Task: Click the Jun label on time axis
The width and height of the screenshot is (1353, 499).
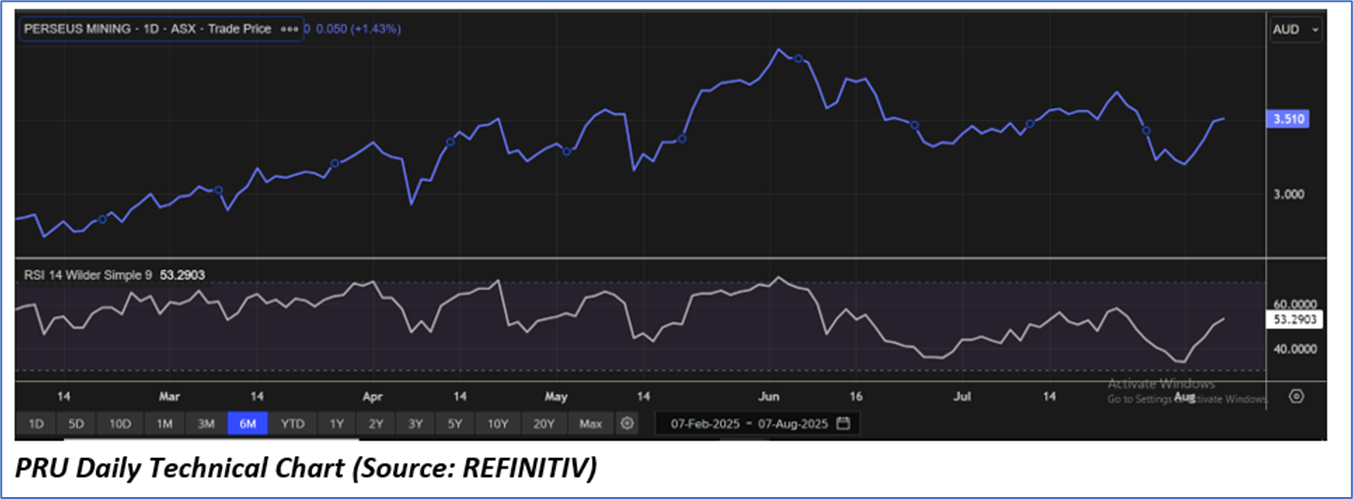Action: [x=770, y=396]
